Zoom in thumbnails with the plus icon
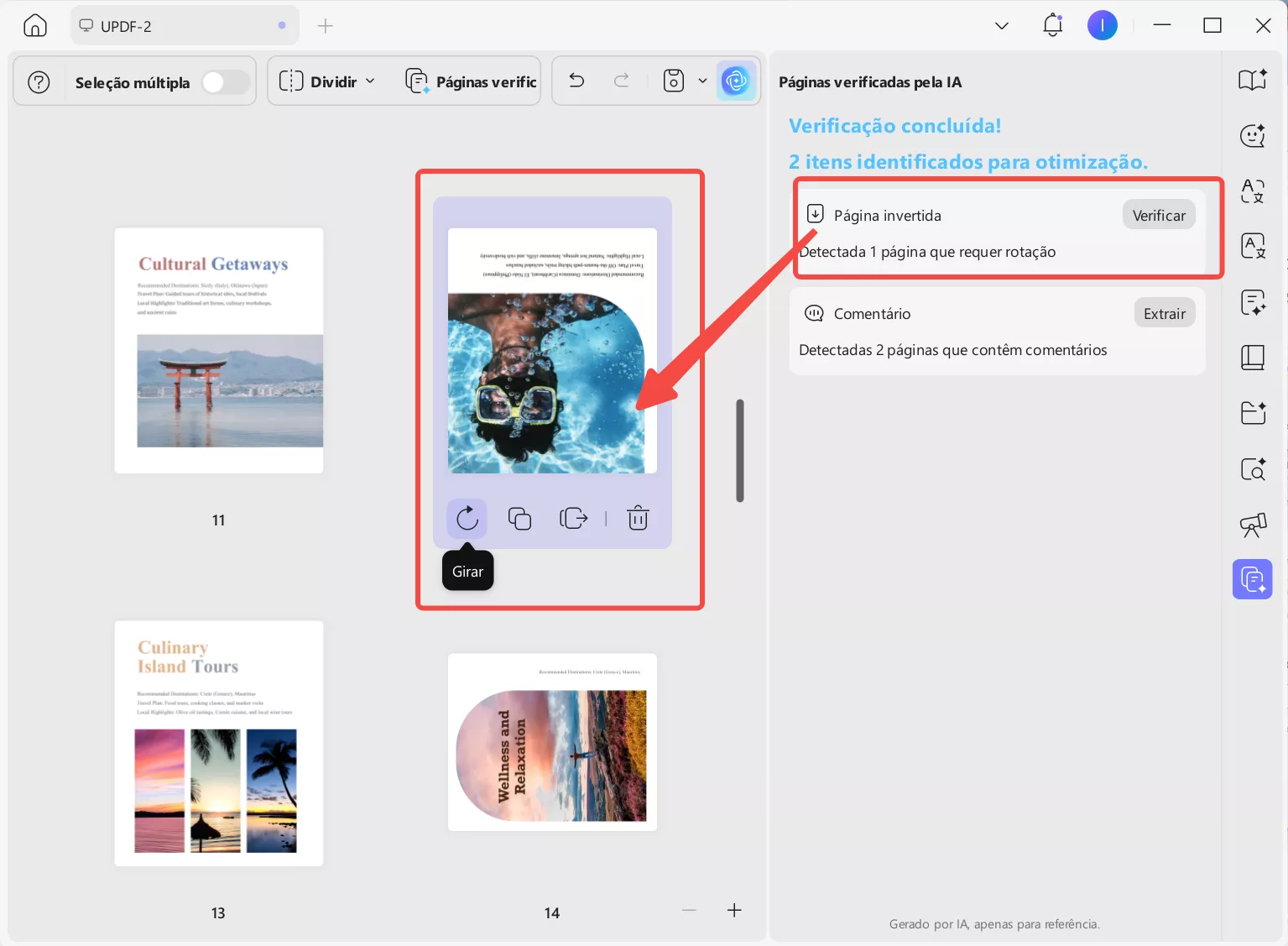 click(734, 911)
